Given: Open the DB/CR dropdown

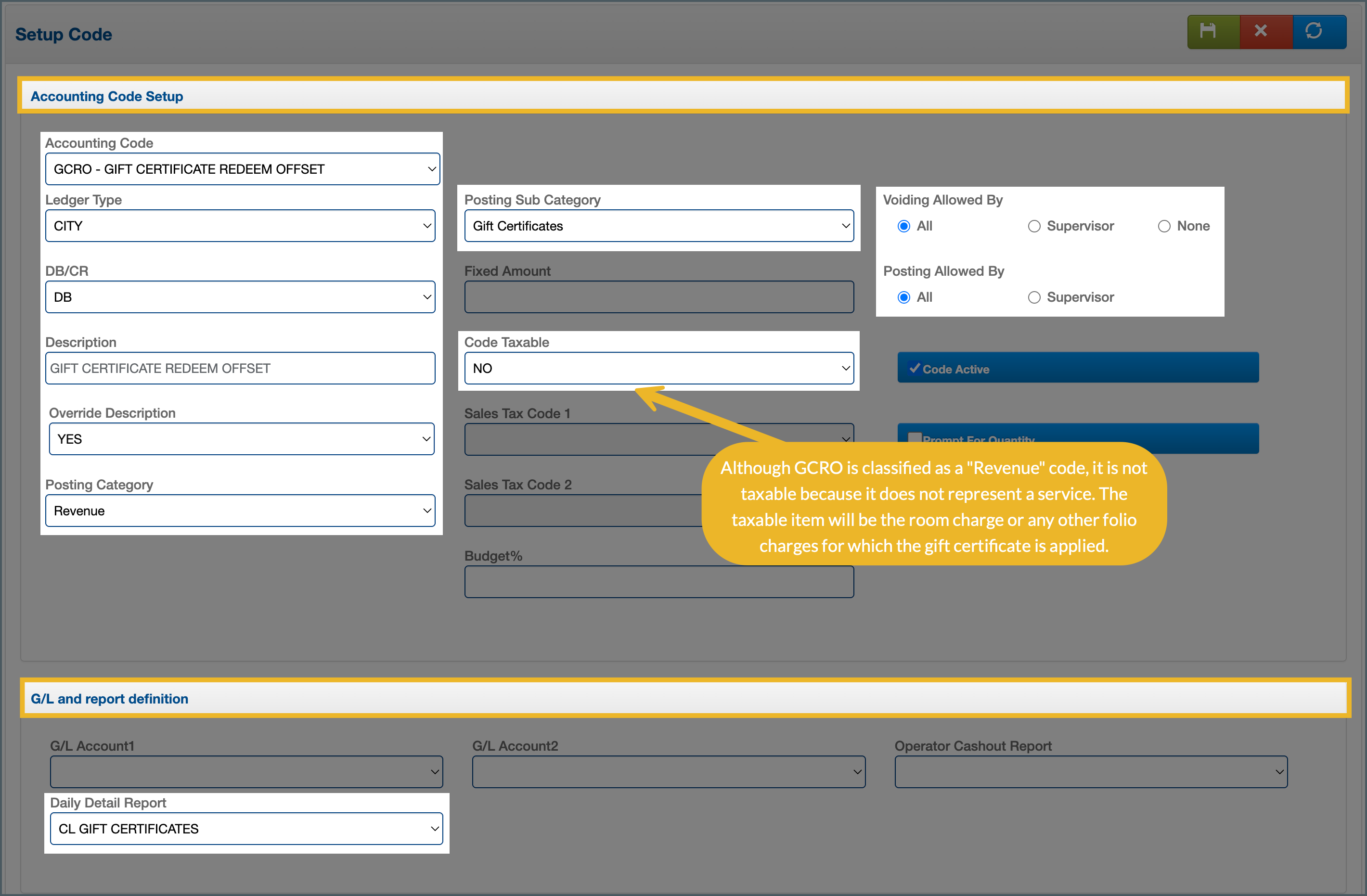Looking at the screenshot, I should click(240, 297).
